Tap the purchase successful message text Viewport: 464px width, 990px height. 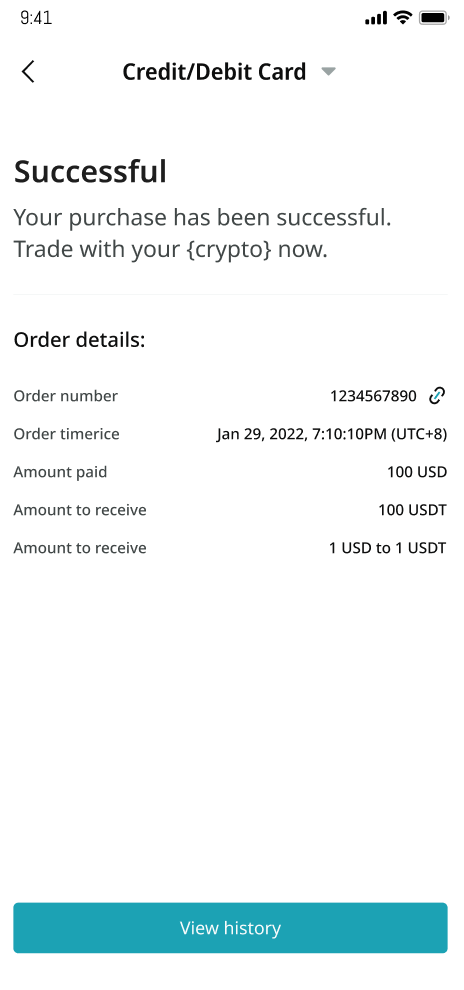click(x=203, y=234)
